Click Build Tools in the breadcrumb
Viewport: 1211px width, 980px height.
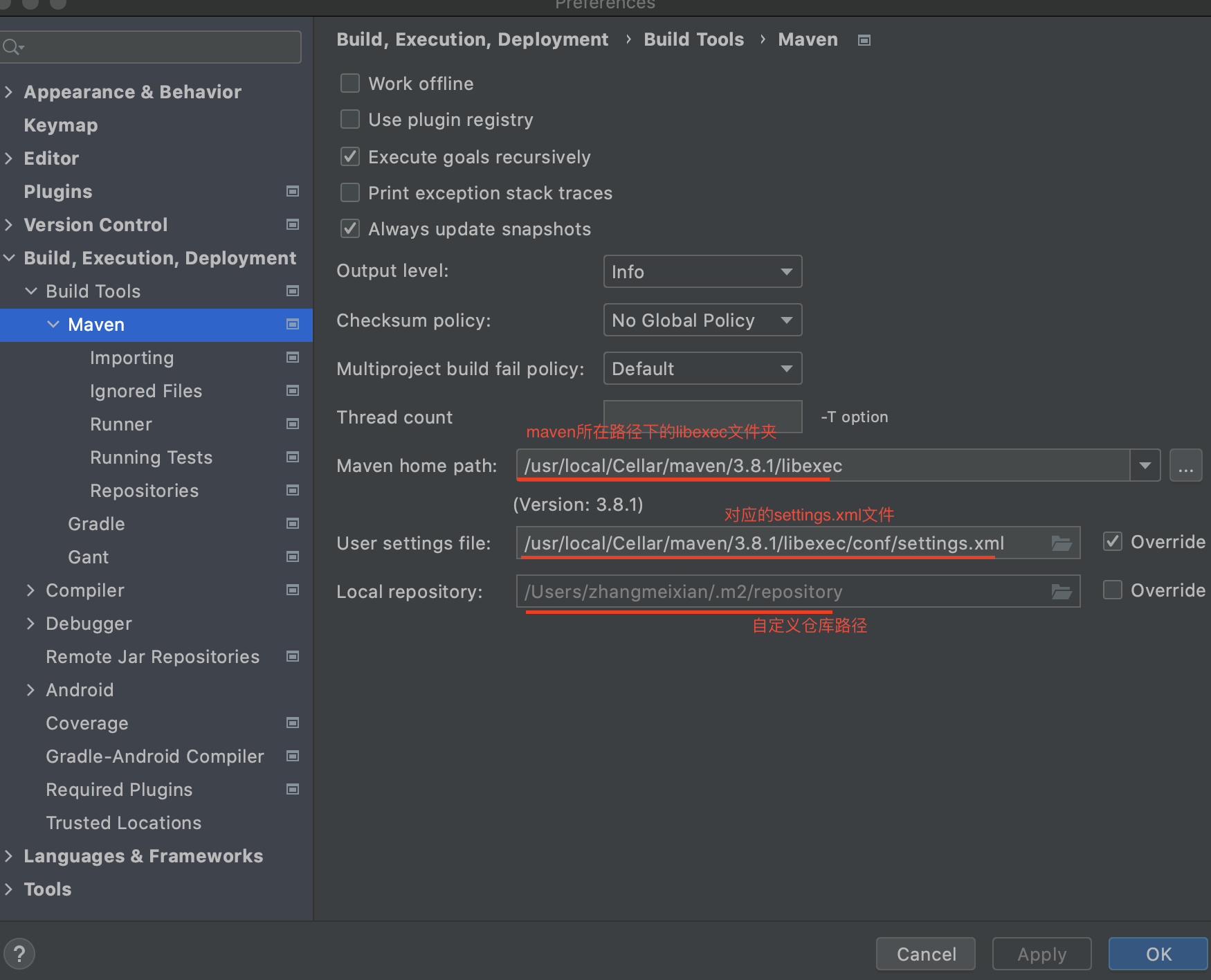693,39
